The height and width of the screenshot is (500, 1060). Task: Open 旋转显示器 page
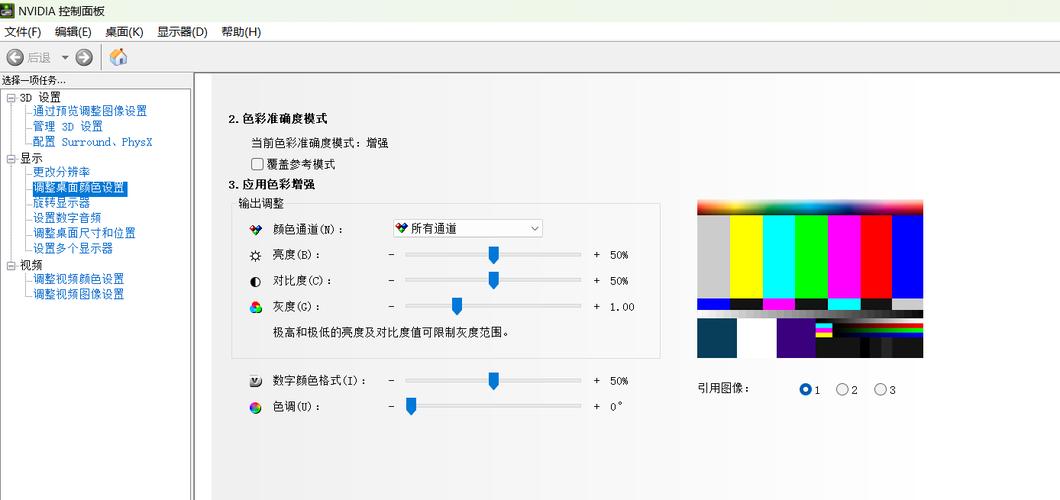(x=62, y=203)
